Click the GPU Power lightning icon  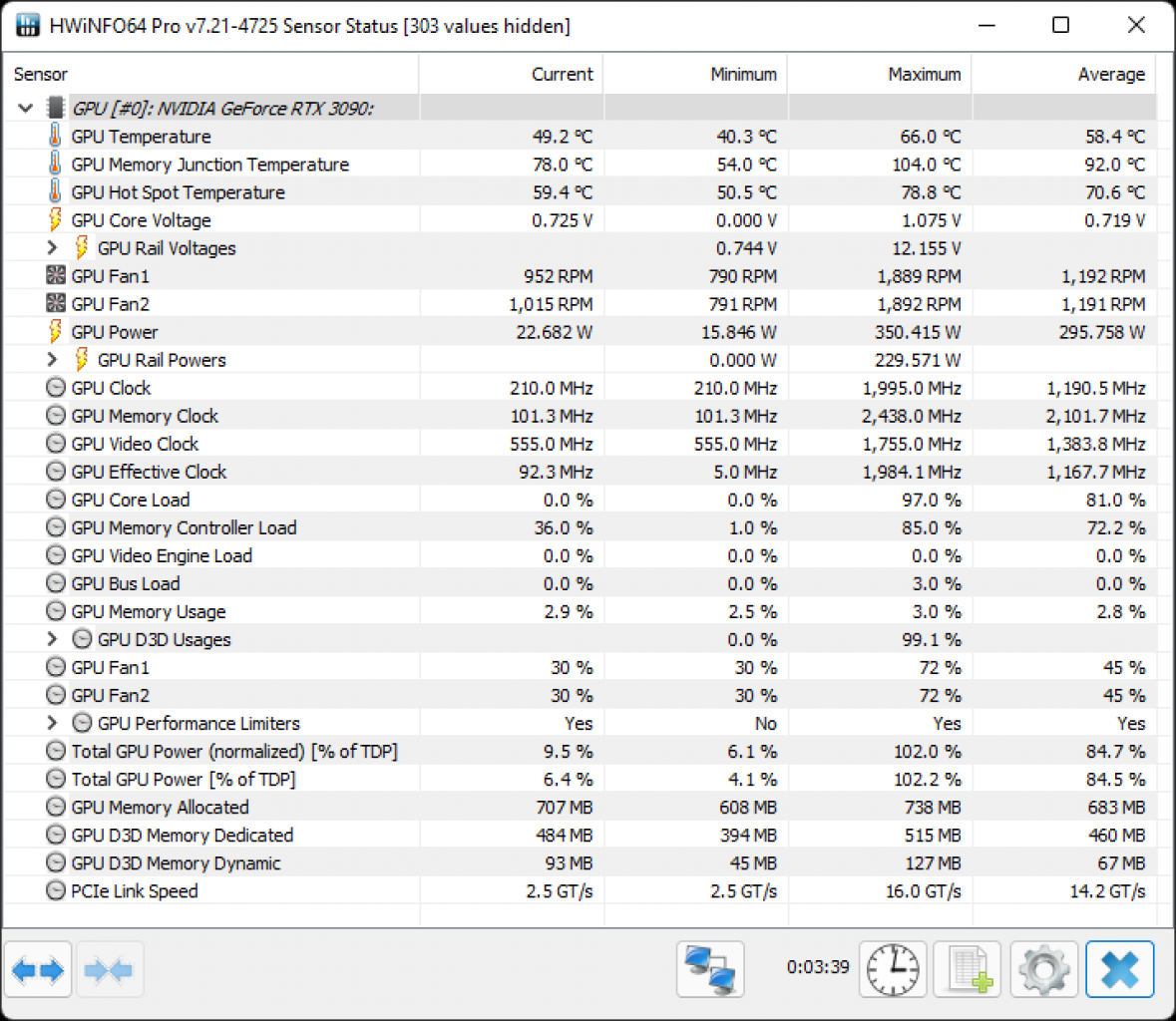point(55,331)
